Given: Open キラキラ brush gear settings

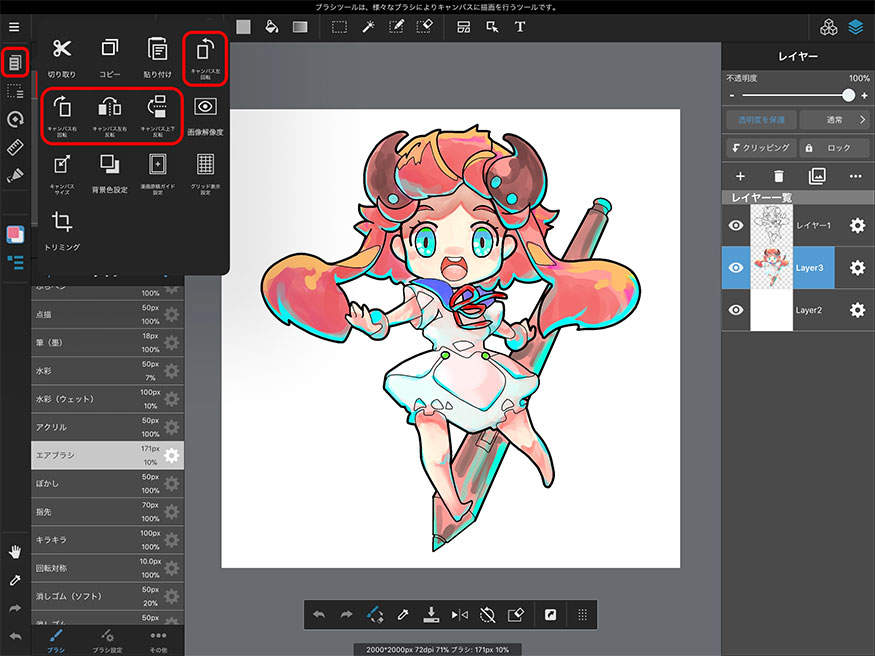Looking at the screenshot, I should point(172,539).
